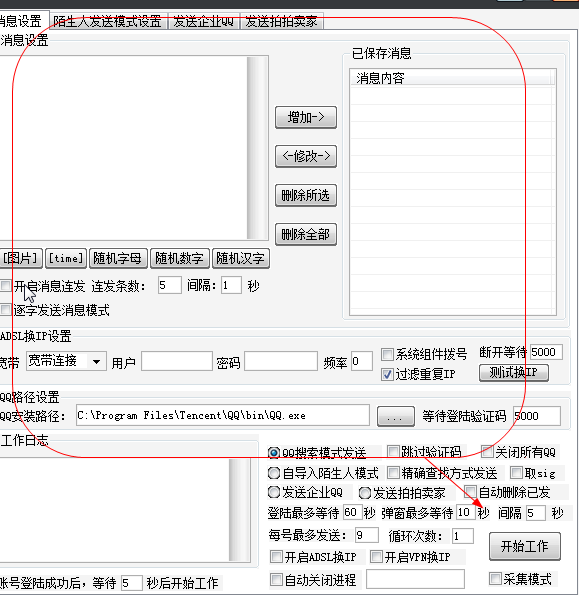Image resolution: width=579 pixels, height=595 pixels.
Task: Expand the 宽带连接 dropdown
Action: tap(96, 361)
